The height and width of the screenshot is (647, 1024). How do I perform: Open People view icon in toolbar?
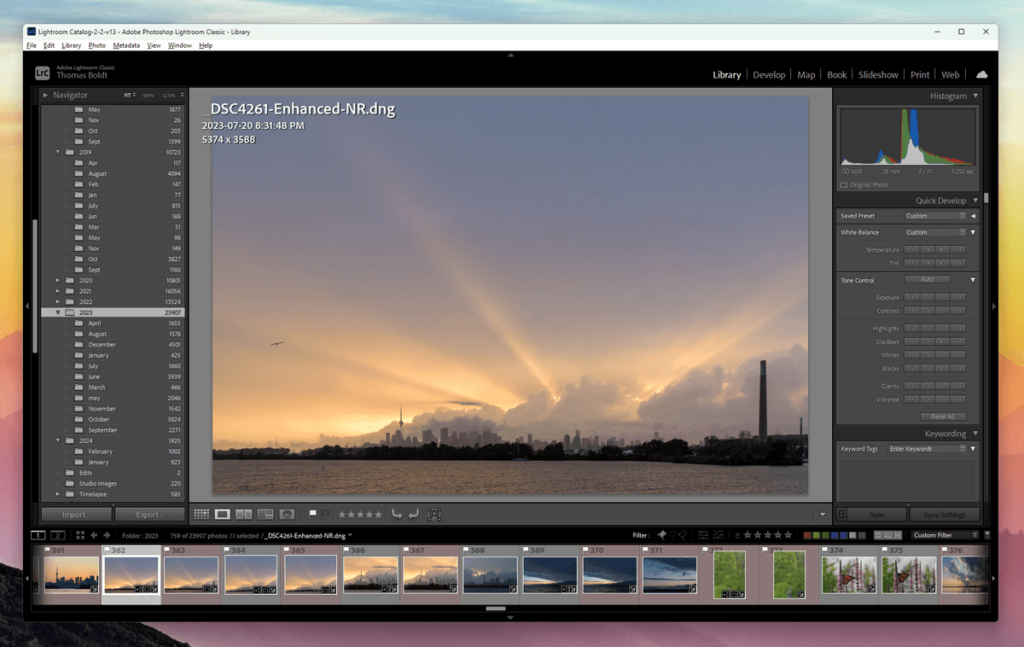tap(287, 514)
